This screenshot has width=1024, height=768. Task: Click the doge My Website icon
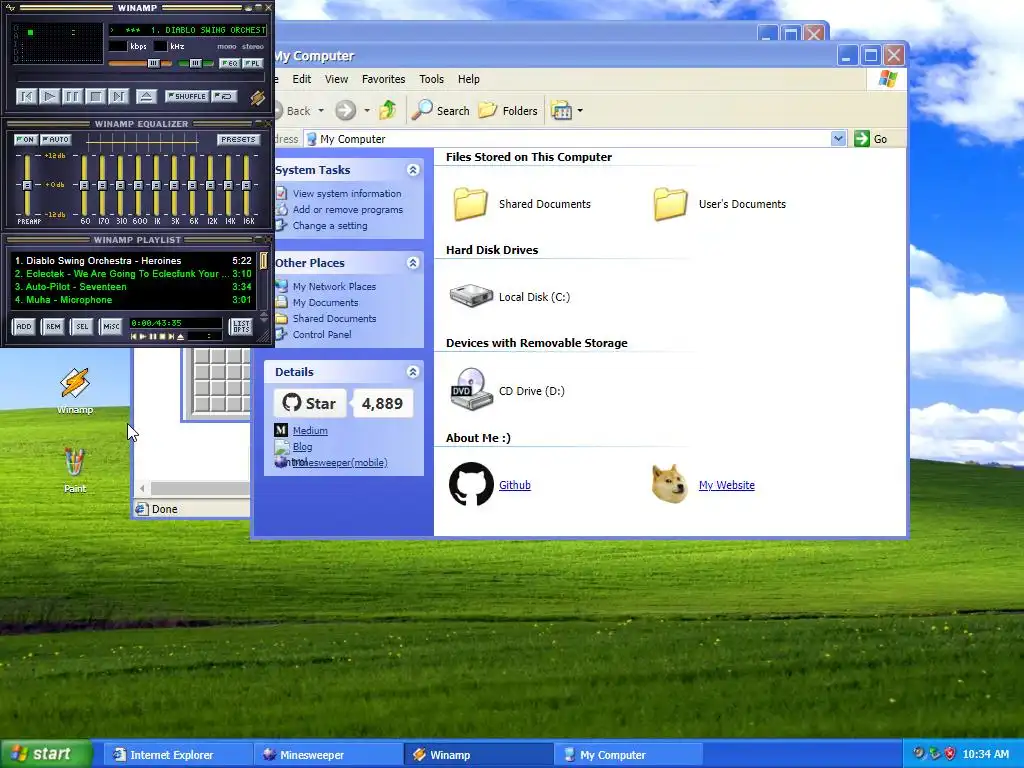[669, 484]
